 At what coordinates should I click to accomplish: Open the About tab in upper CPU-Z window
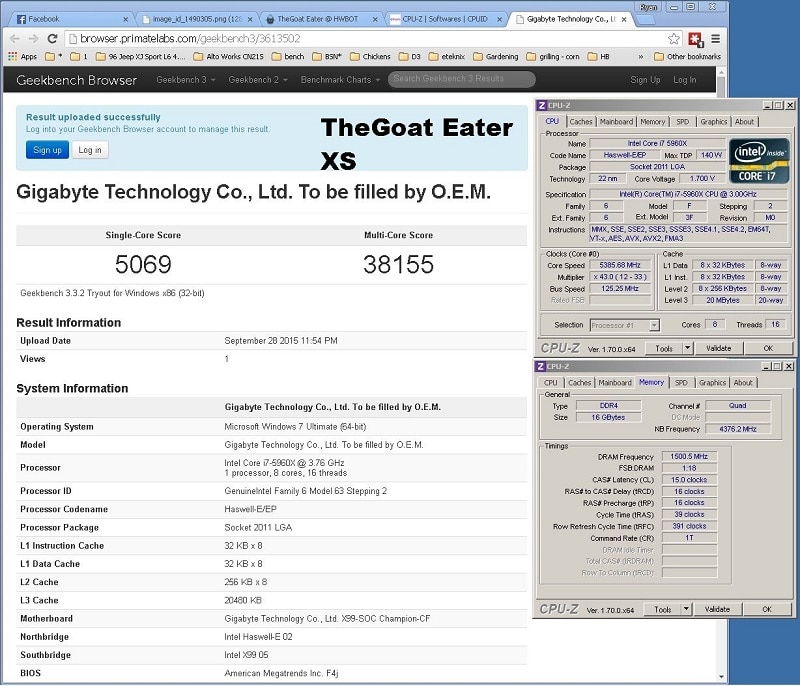pyautogui.click(x=744, y=121)
